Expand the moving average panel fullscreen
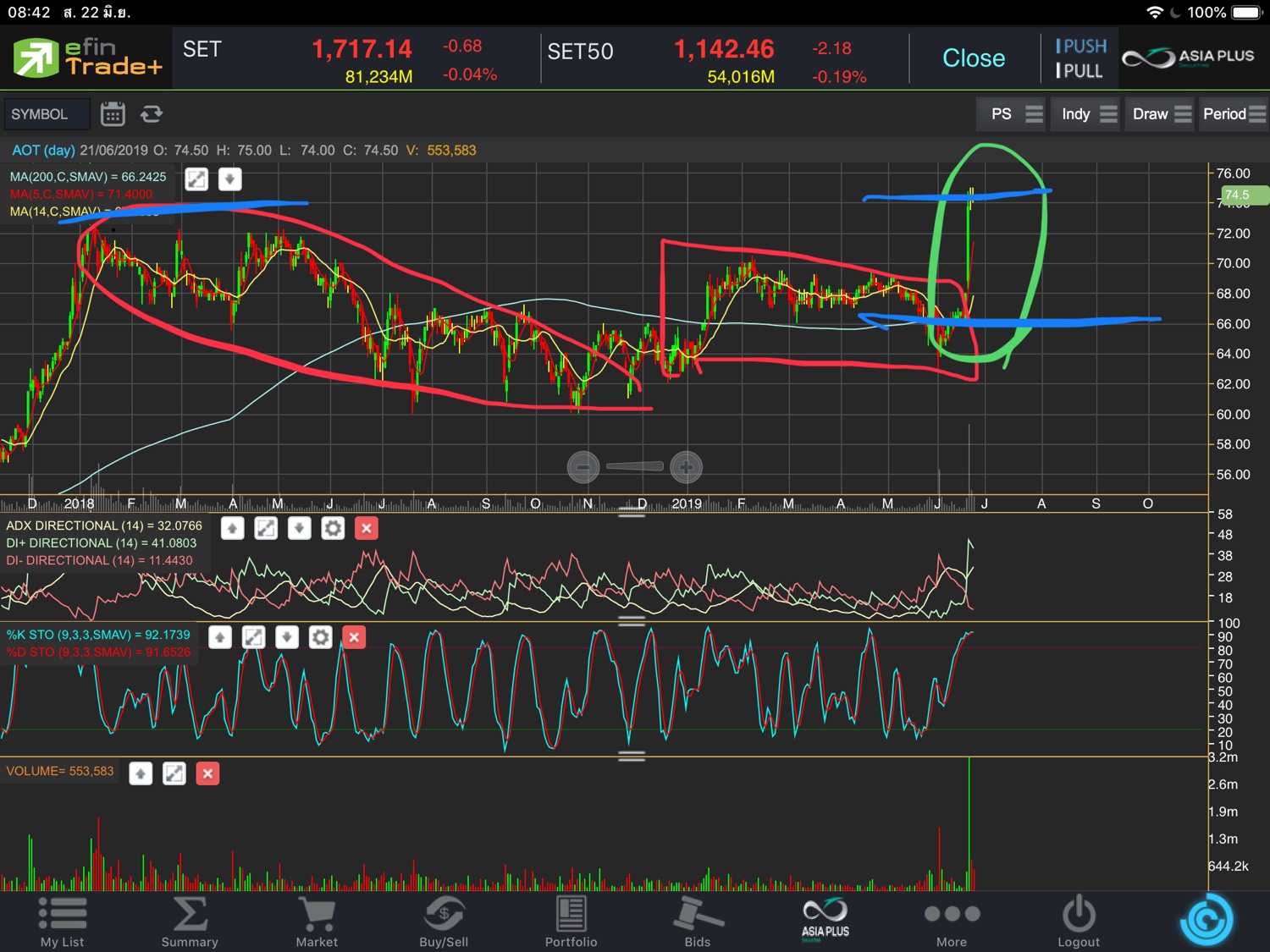Screen dimensions: 1270x952 click(x=196, y=179)
